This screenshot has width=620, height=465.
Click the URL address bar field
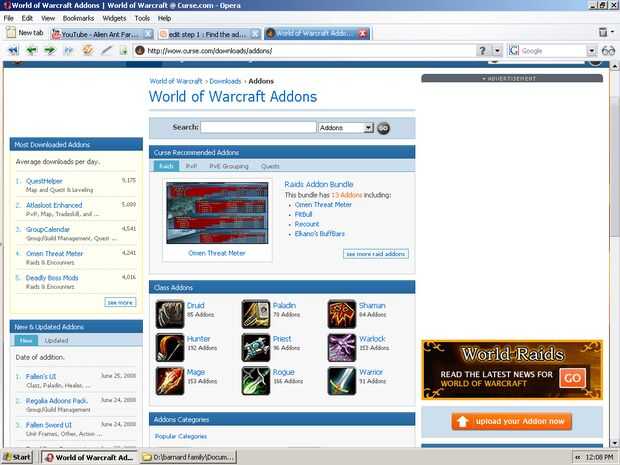304,51
